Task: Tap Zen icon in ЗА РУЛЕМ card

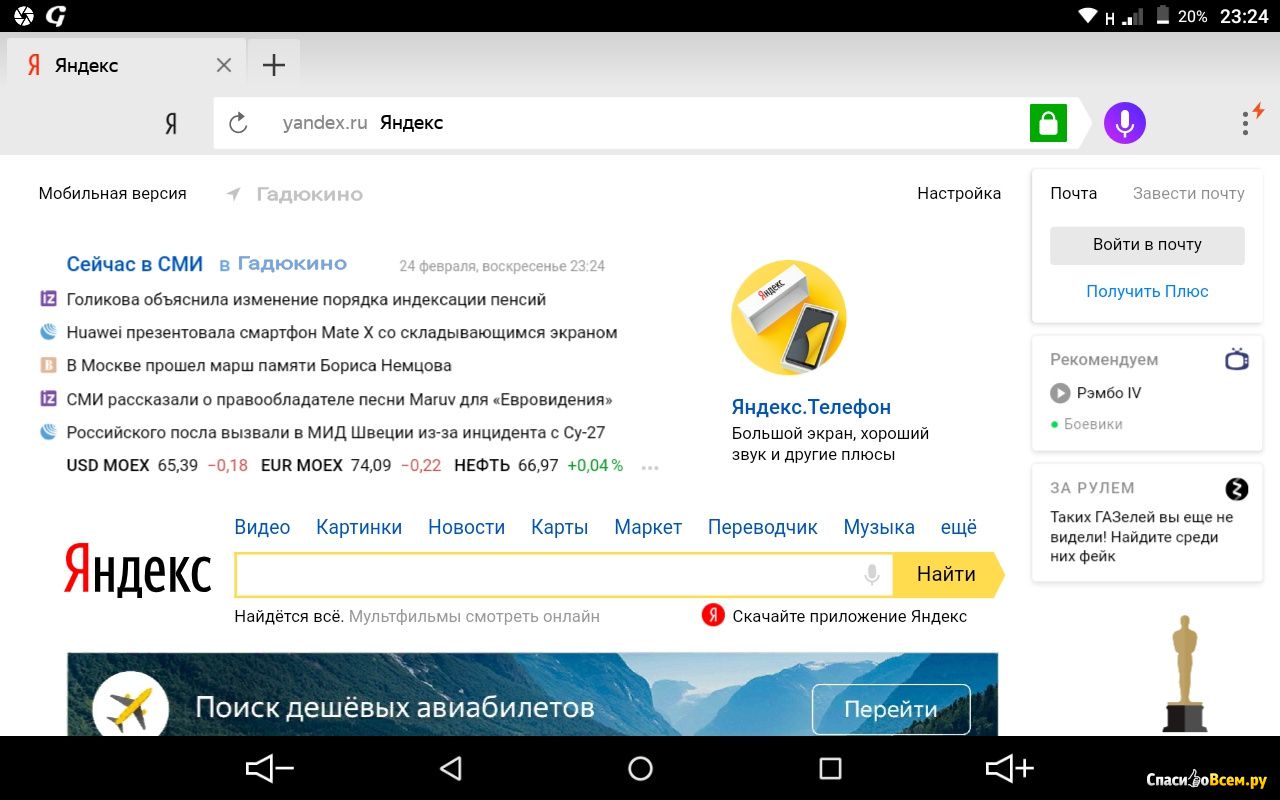Action: pyautogui.click(x=1237, y=489)
